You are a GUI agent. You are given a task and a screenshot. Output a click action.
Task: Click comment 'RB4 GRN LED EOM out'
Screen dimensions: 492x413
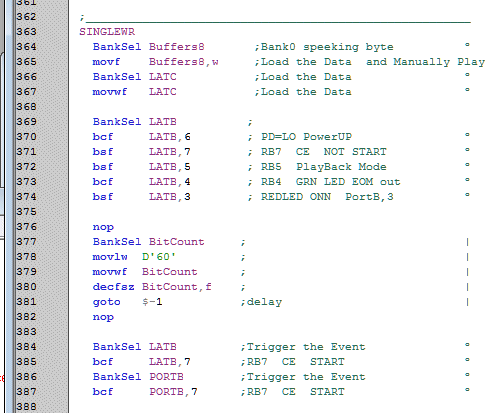pyautogui.click(x=331, y=182)
